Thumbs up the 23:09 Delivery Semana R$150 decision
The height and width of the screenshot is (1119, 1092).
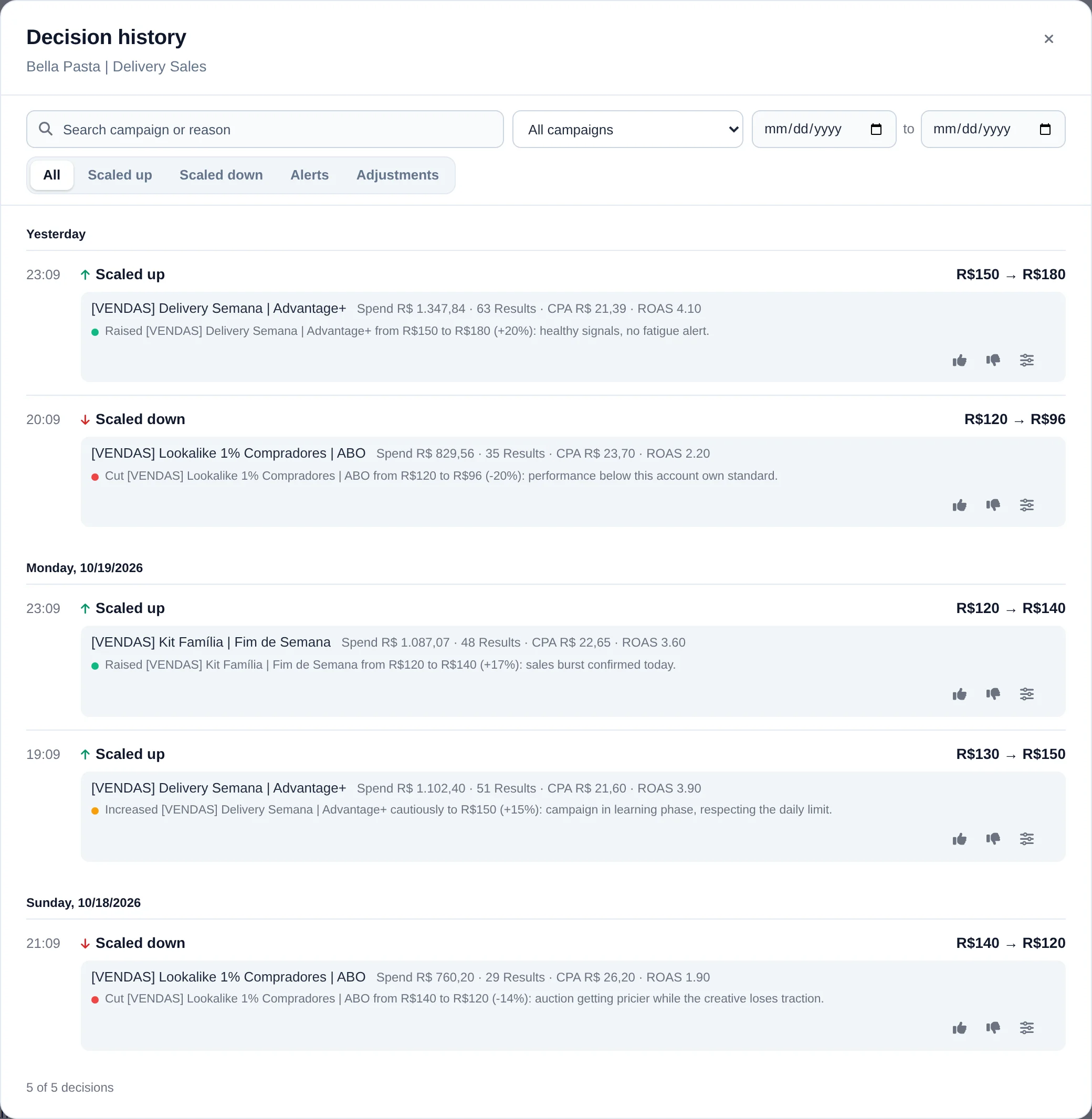click(x=960, y=360)
